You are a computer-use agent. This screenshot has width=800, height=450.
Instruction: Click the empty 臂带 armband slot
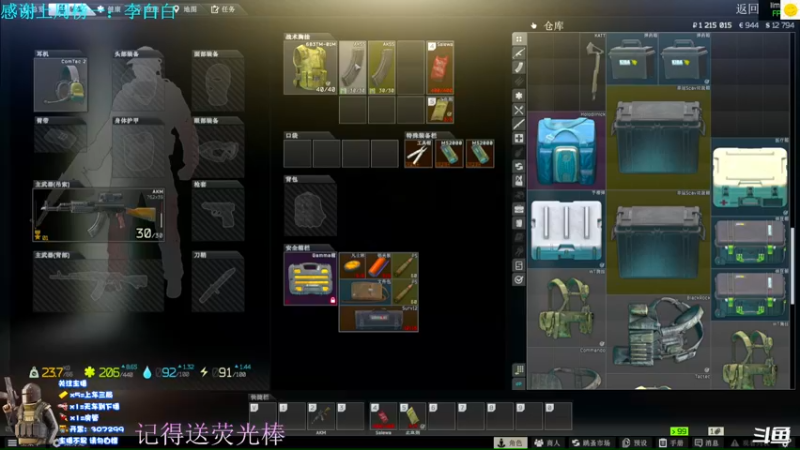pos(61,138)
